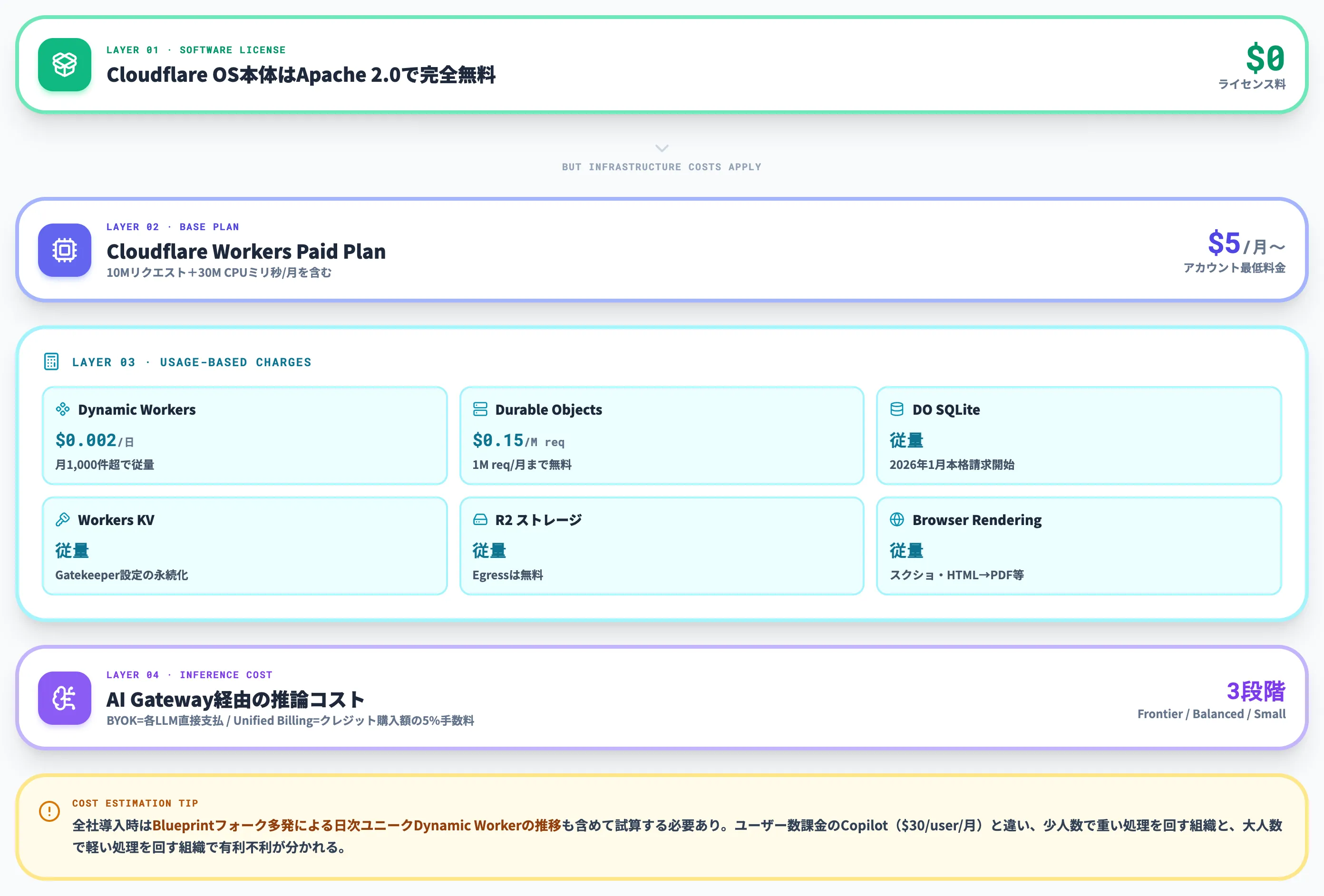Click 'Gatekeeper設定の永続化' note
This screenshot has width=1324, height=896.
(x=121, y=575)
